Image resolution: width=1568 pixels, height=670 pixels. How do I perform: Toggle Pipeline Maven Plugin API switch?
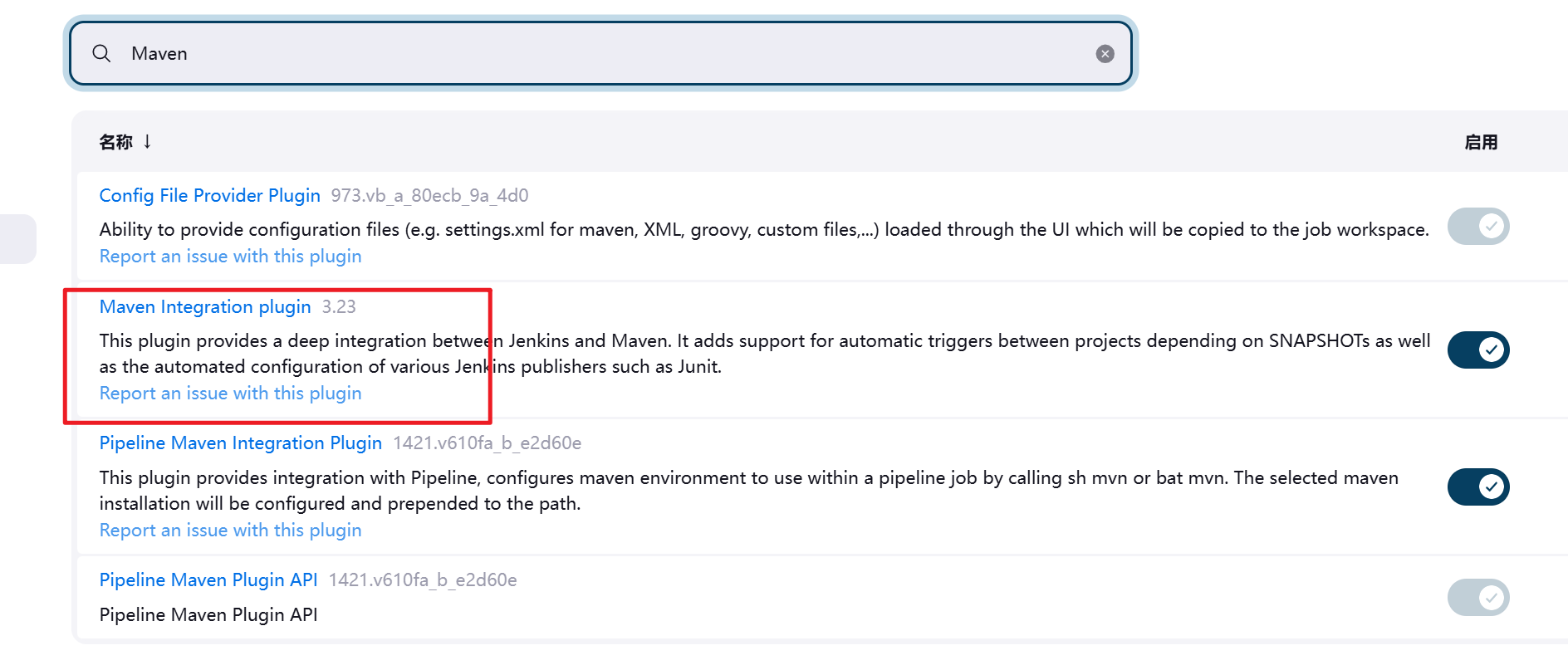click(x=1478, y=598)
